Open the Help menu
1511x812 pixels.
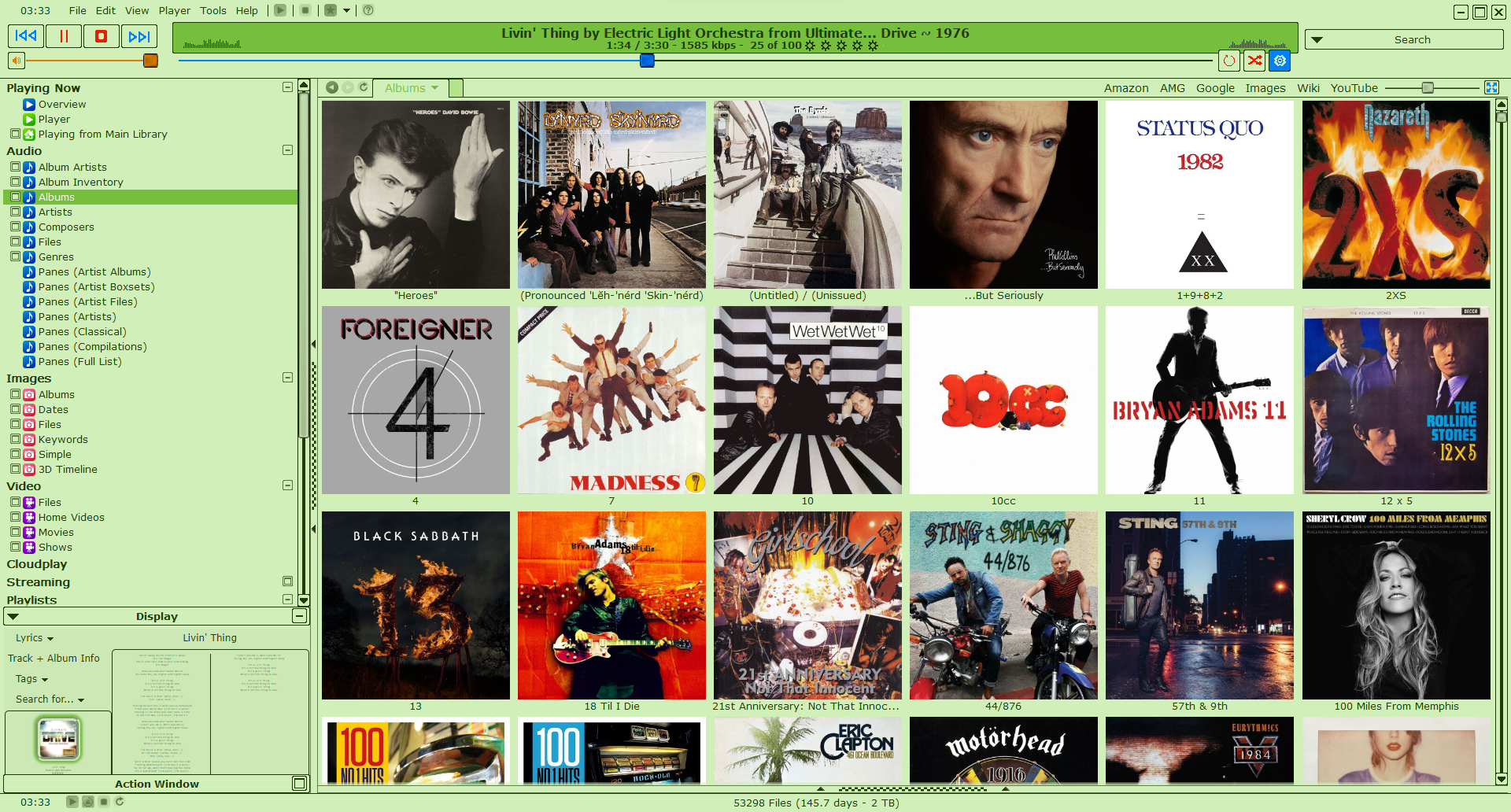(247, 10)
